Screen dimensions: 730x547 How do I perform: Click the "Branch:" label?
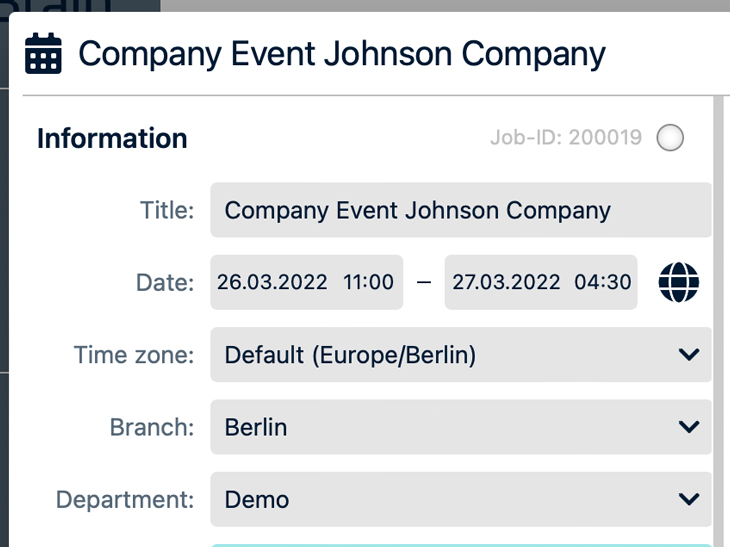151,427
